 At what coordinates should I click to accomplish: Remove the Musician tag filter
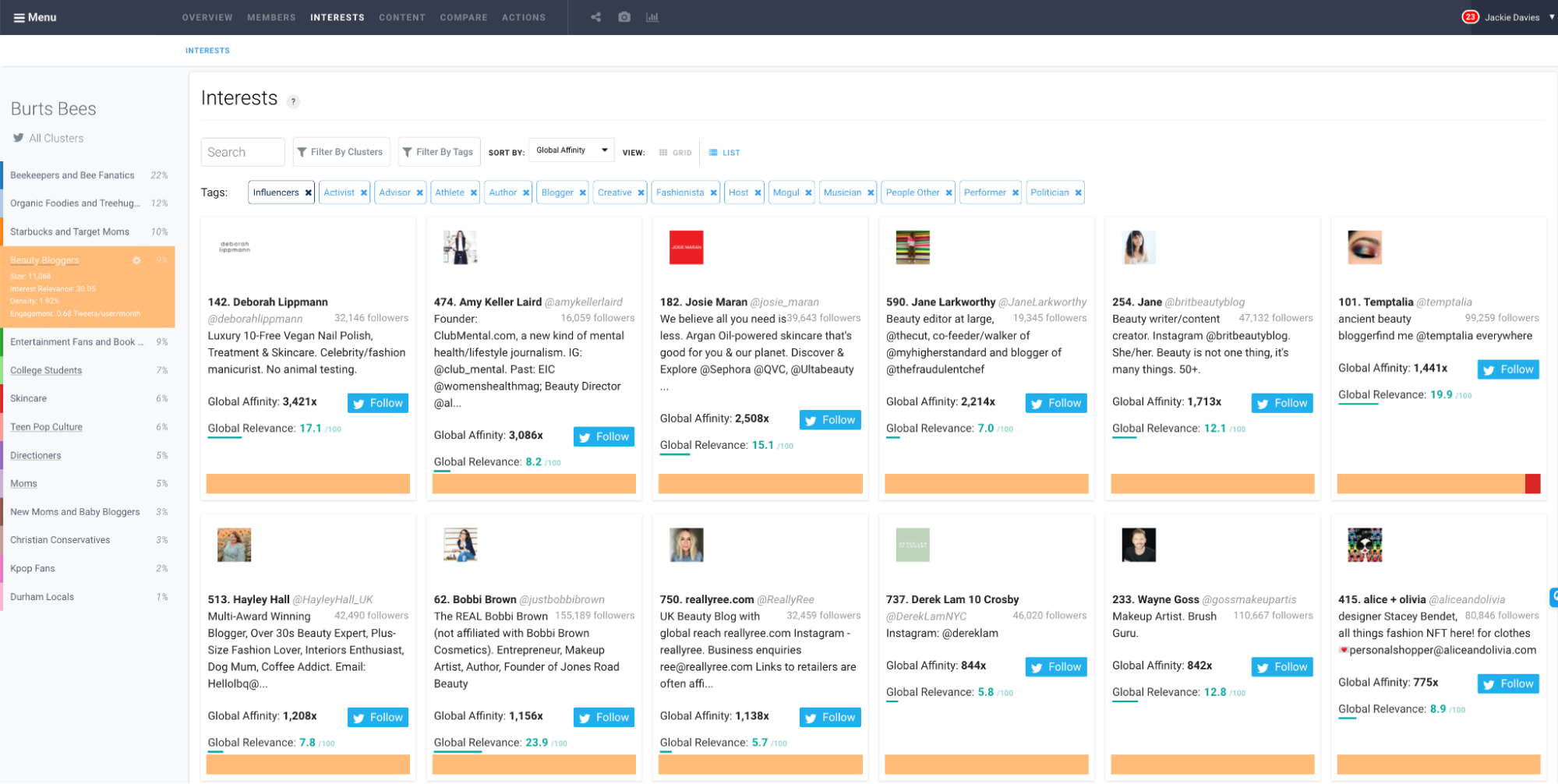coord(871,192)
